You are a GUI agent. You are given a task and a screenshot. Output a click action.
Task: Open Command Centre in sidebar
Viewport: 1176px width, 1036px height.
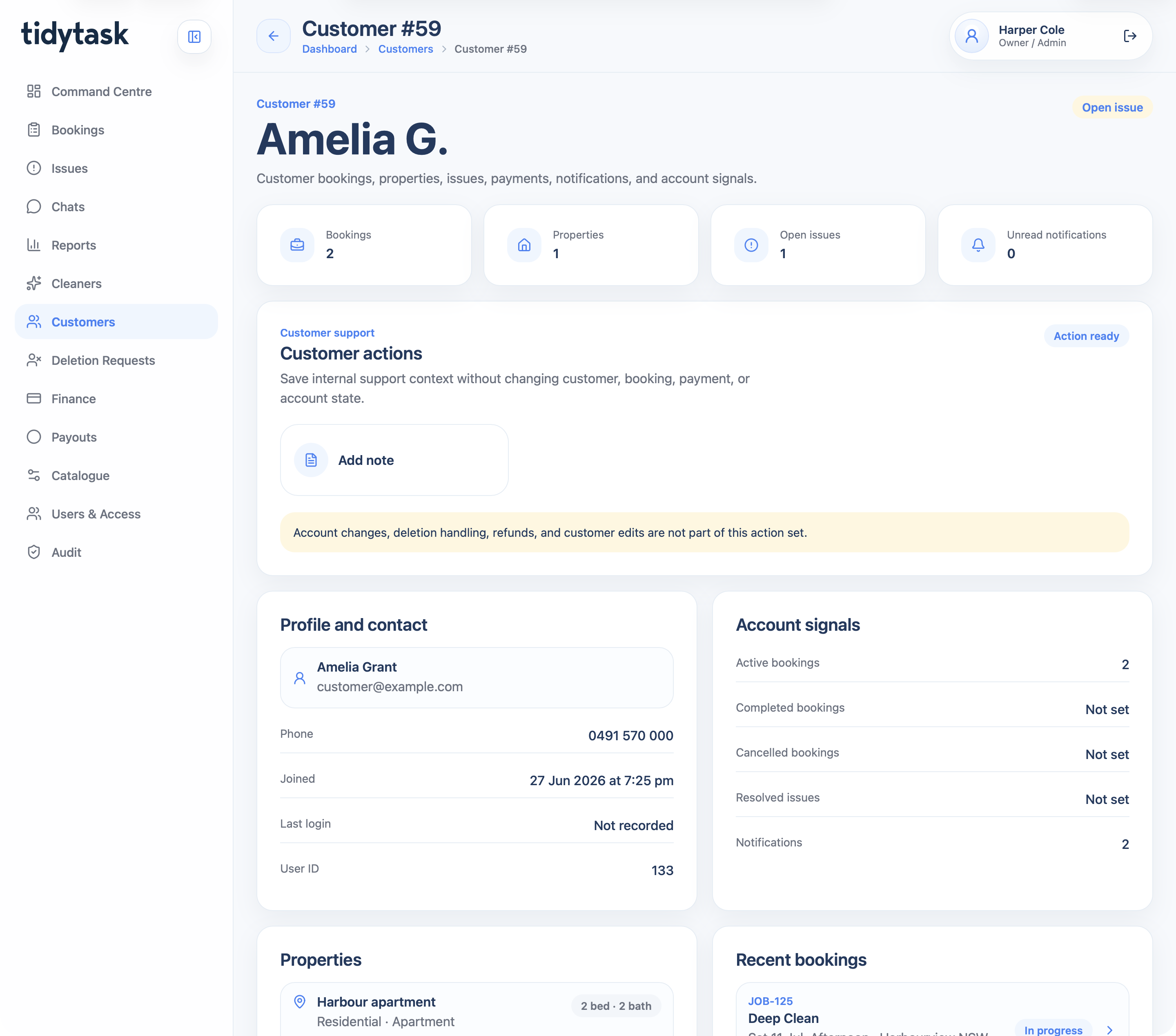coord(116,92)
